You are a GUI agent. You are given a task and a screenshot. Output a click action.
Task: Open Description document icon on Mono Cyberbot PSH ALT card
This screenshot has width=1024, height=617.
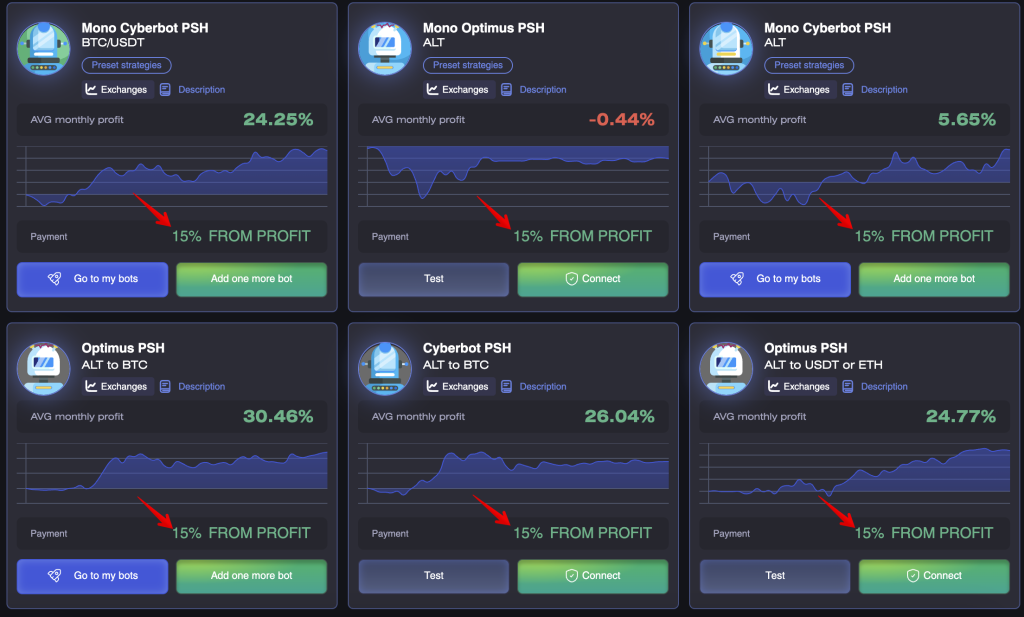tap(848, 89)
